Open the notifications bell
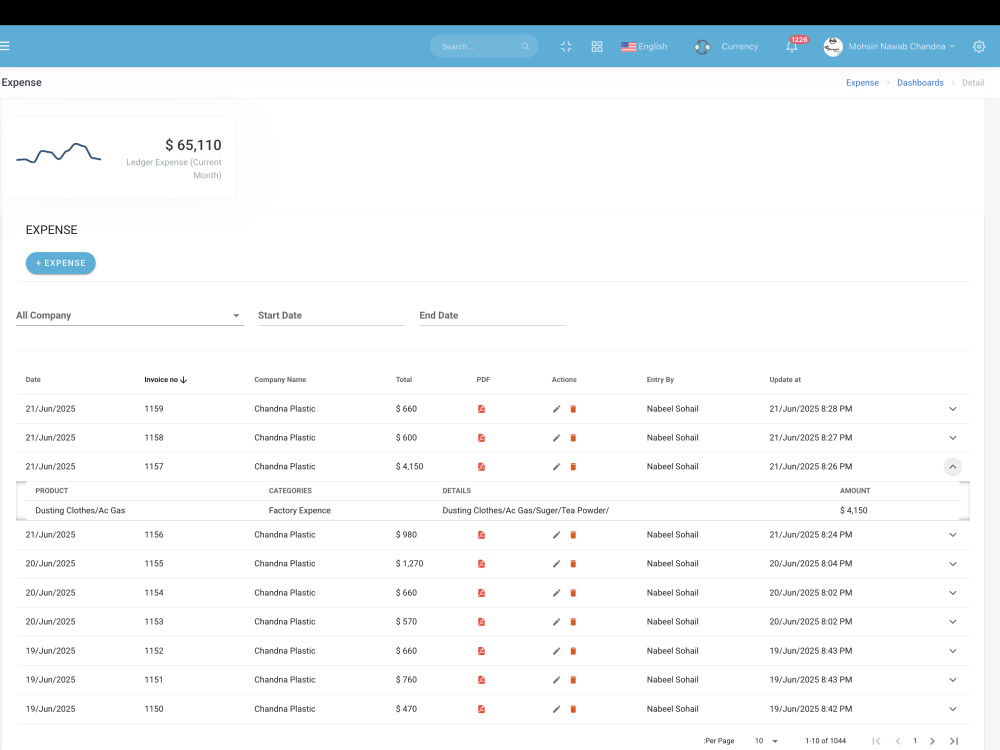 [791, 47]
